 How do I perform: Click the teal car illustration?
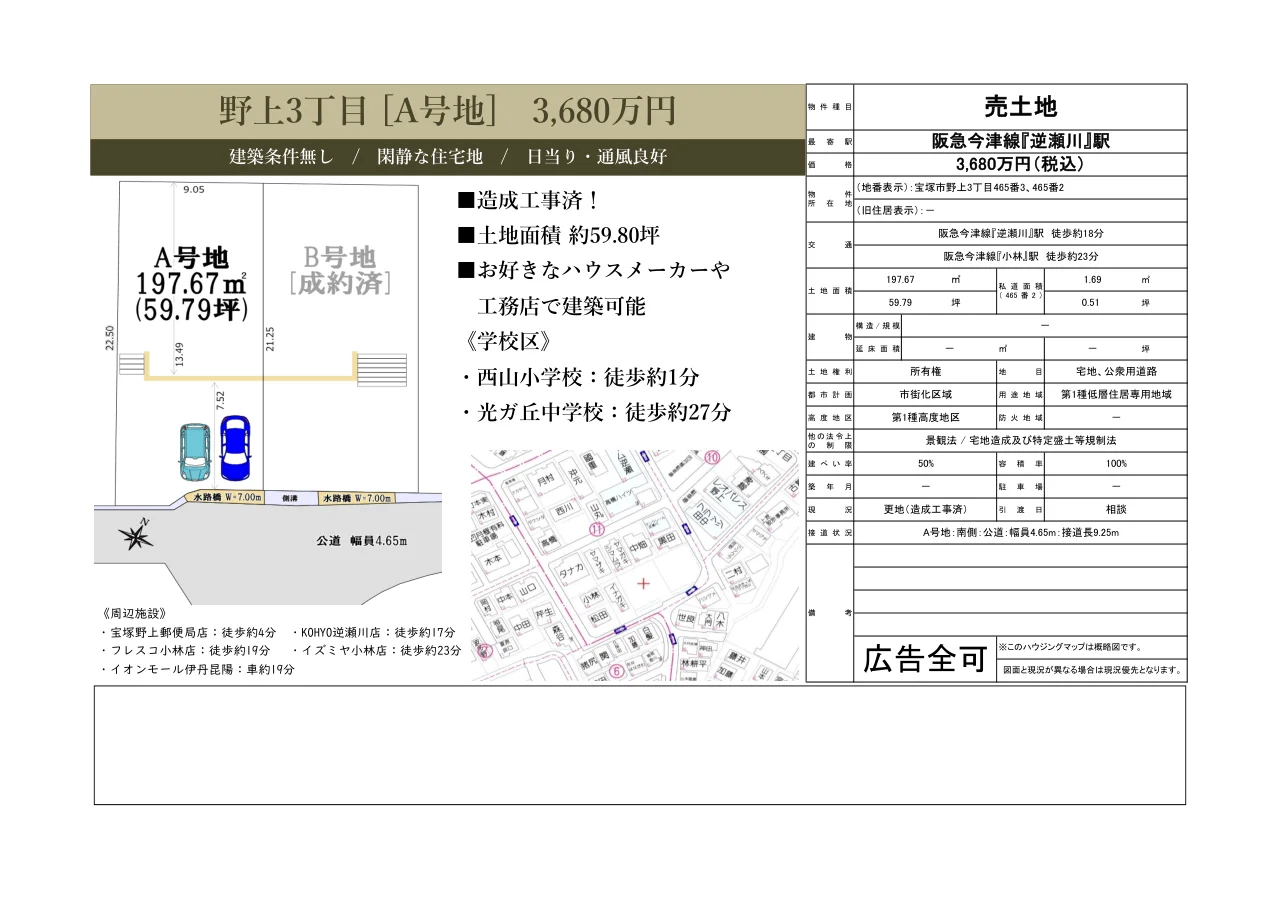tap(195, 451)
